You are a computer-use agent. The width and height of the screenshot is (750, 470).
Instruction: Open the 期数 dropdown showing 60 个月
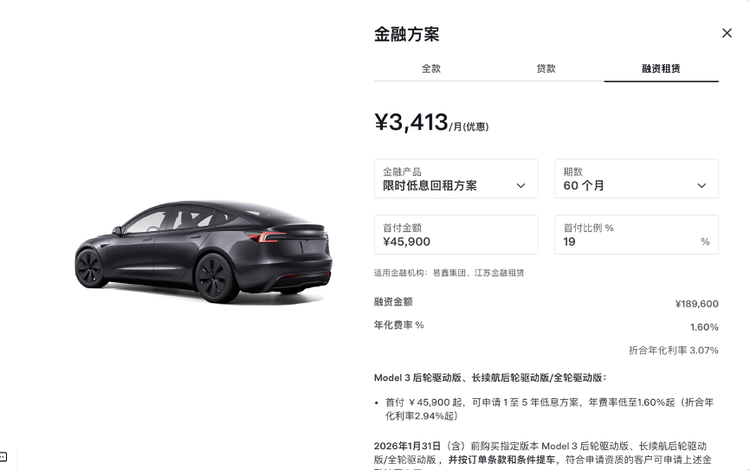(636, 179)
